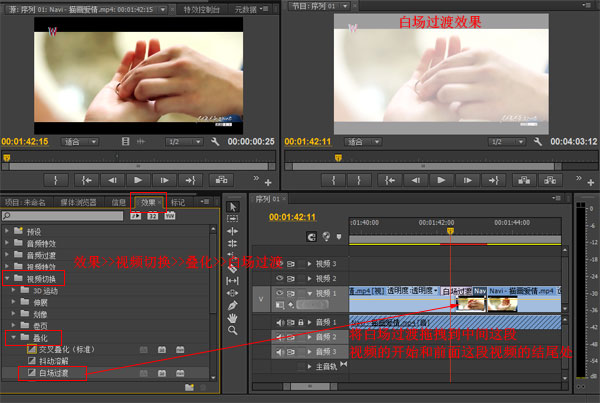
Task: Open button editor plus in program monitor
Action: point(591,183)
